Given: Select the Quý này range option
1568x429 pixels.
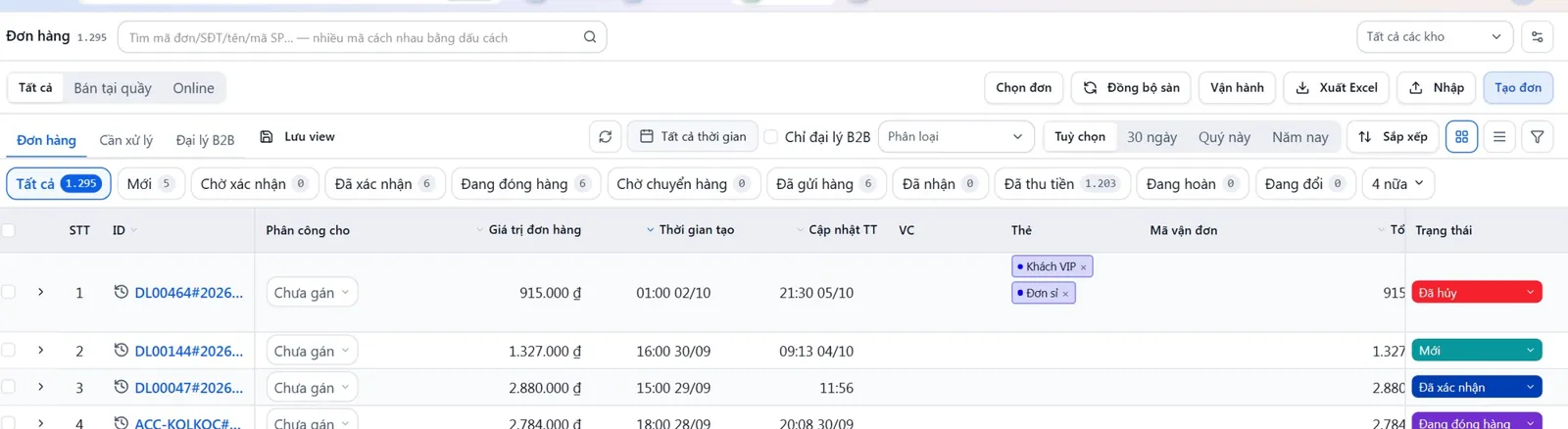Looking at the screenshot, I should point(1224,137).
